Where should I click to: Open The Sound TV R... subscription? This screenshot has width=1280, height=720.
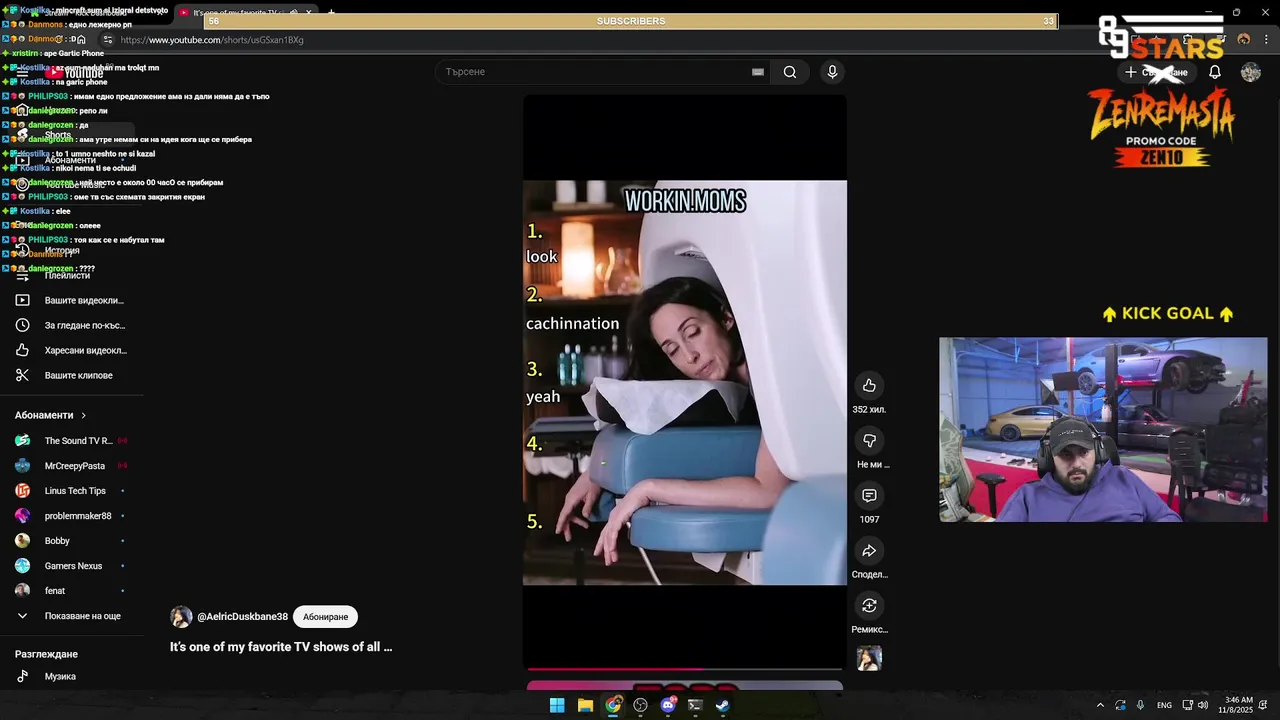[x=72, y=441]
